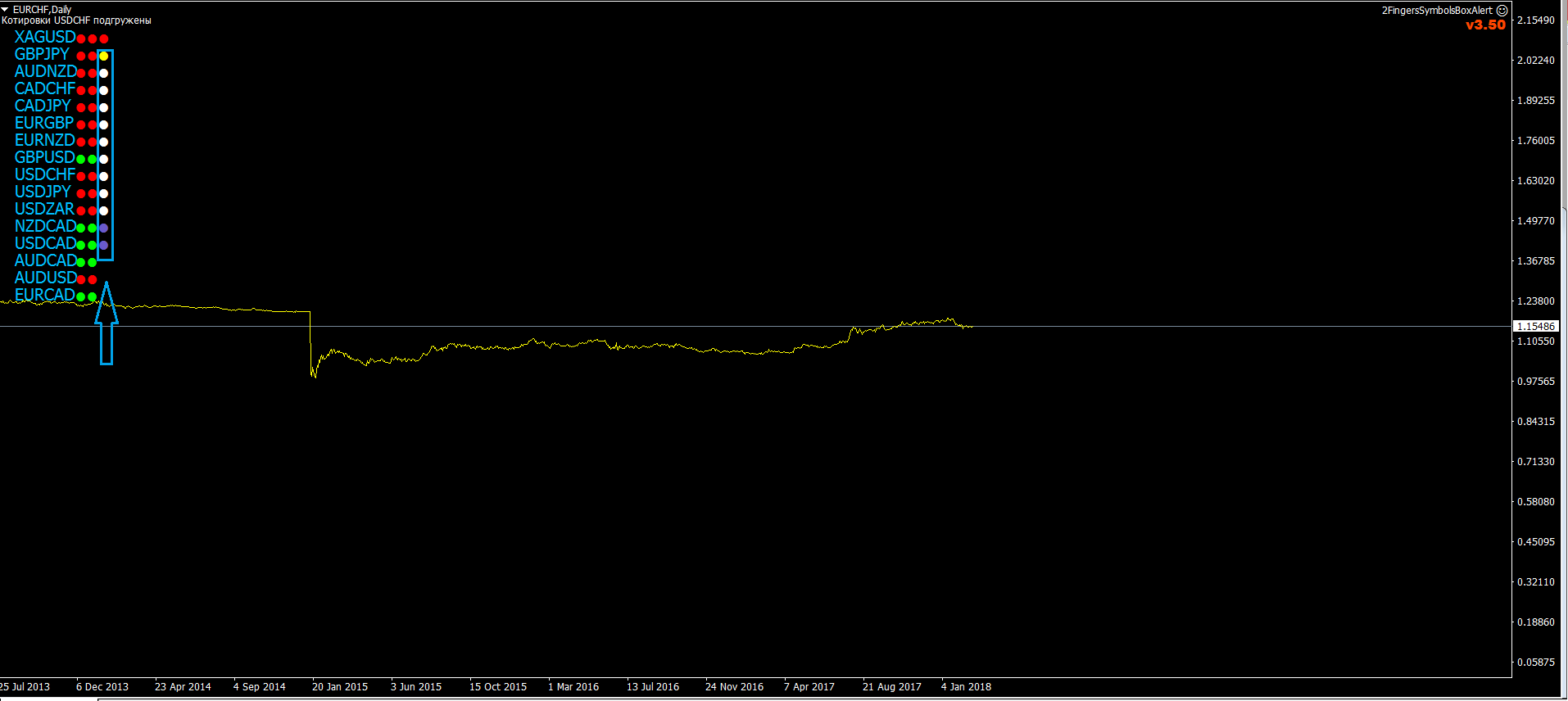Switch chart to the XAGUSD symbol
1568x701 pixels.
45,37
